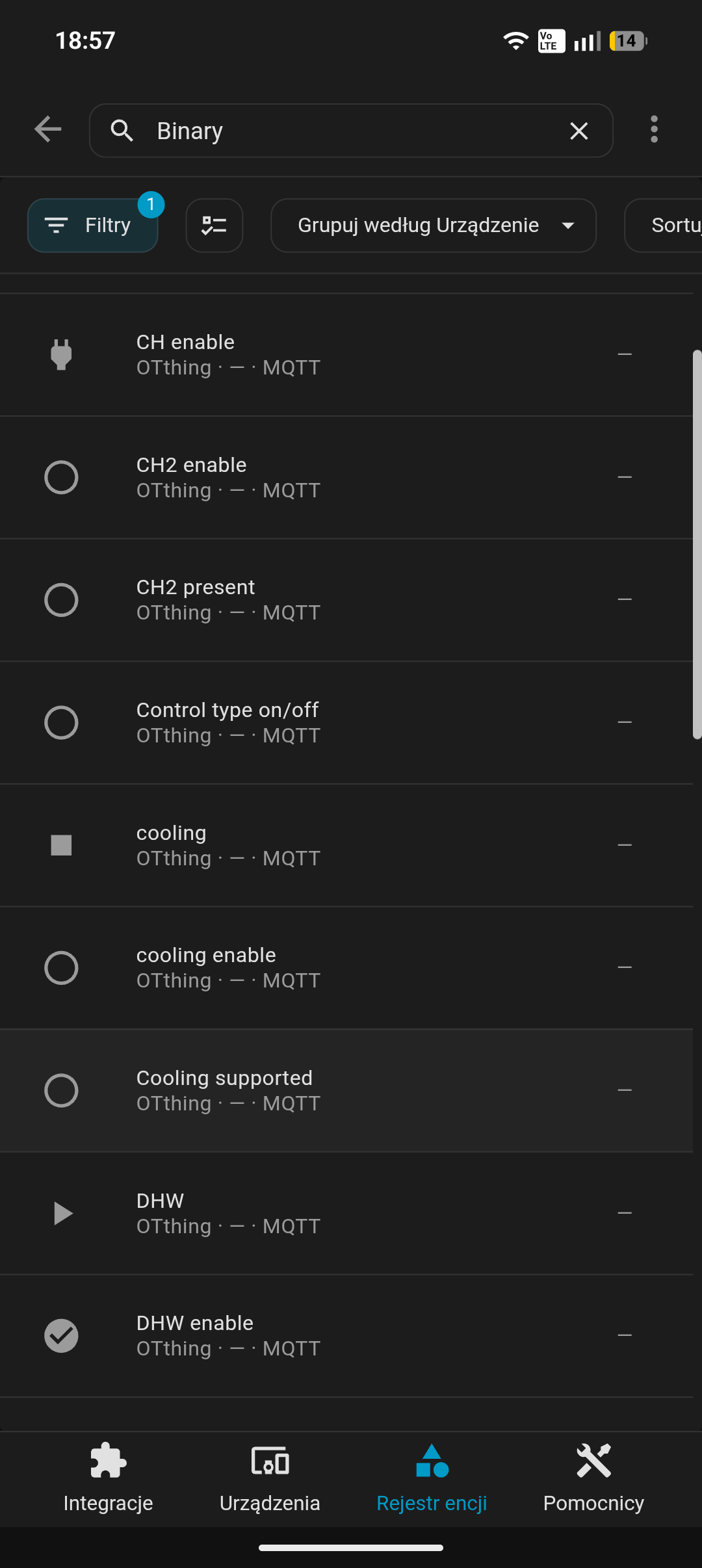
Task: Click the search magnifier icon
Action: (x=122, y=131)
